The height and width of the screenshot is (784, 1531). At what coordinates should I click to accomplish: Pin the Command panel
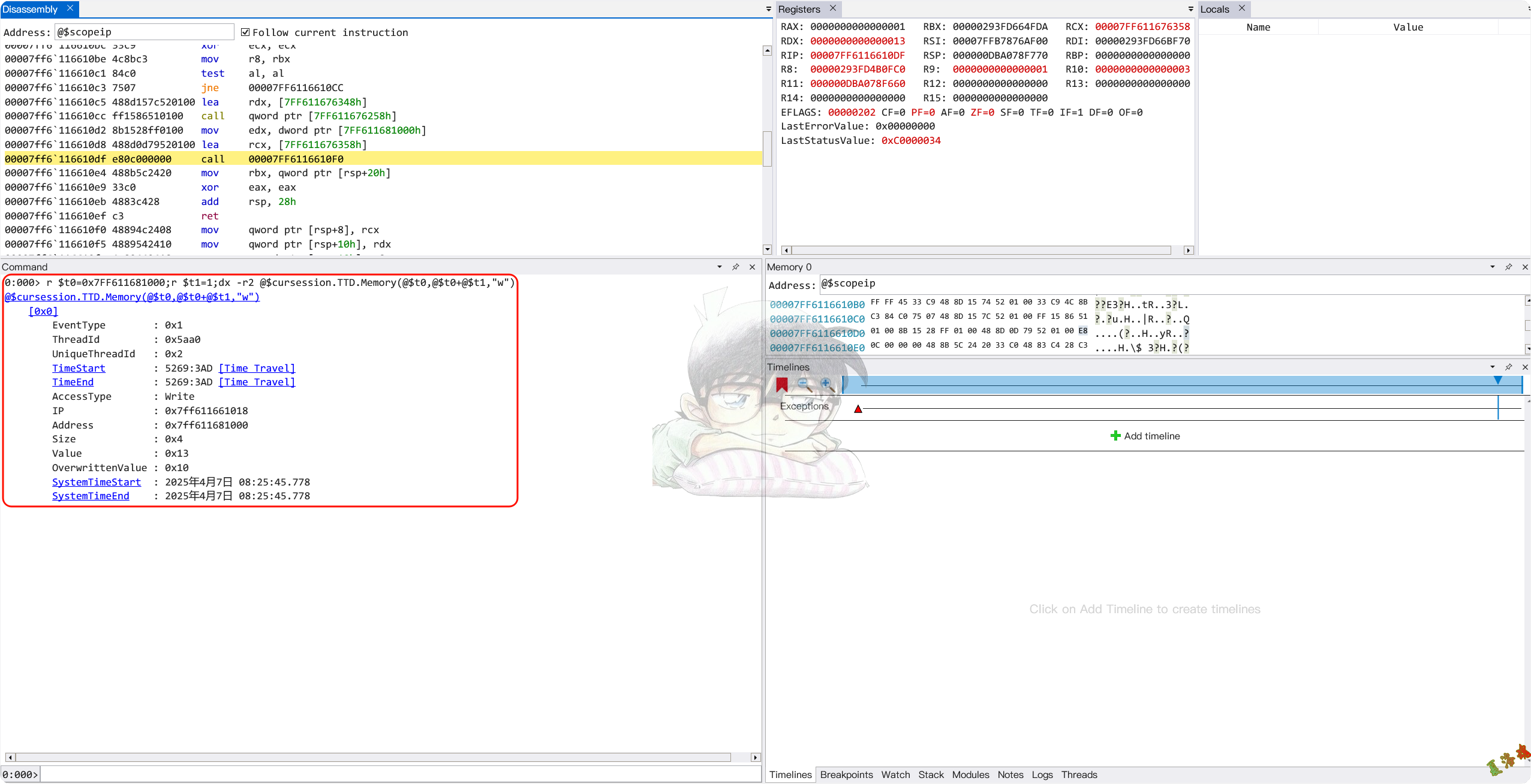pyautogui.click(x=735, y=267)
